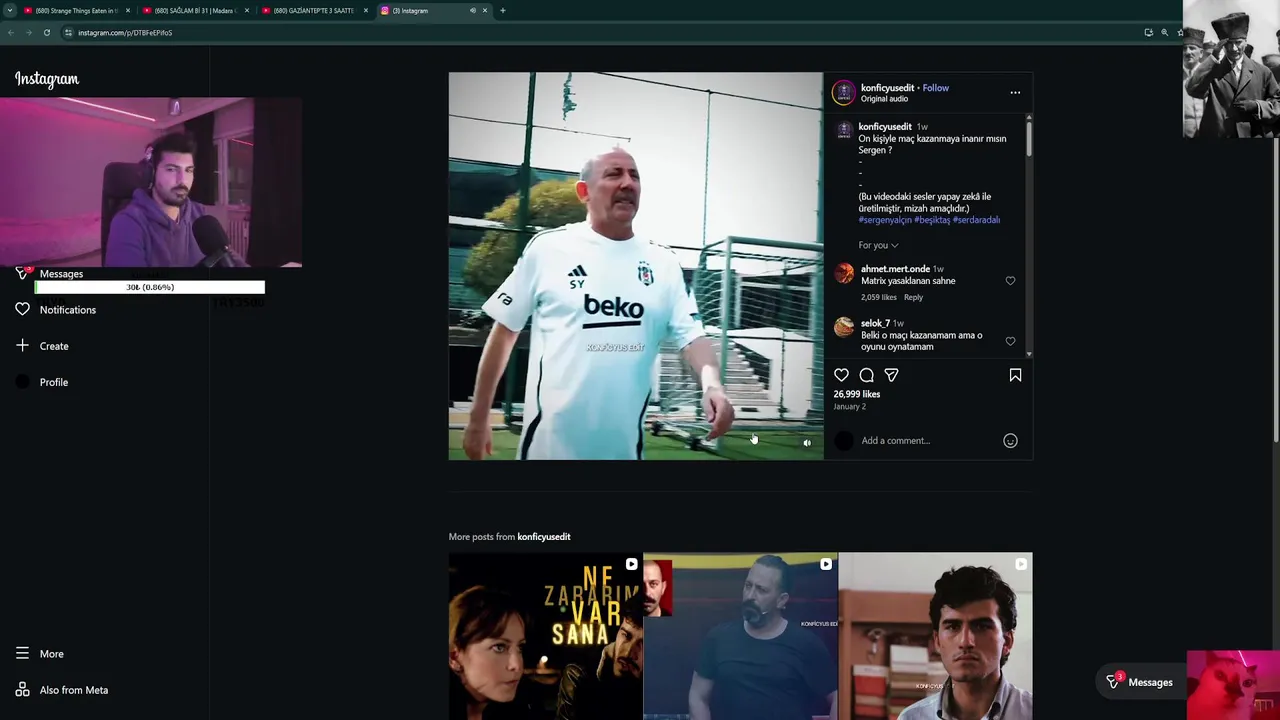
Task: Share the post via the paper plane icon
Action: (x=891, y=375)
